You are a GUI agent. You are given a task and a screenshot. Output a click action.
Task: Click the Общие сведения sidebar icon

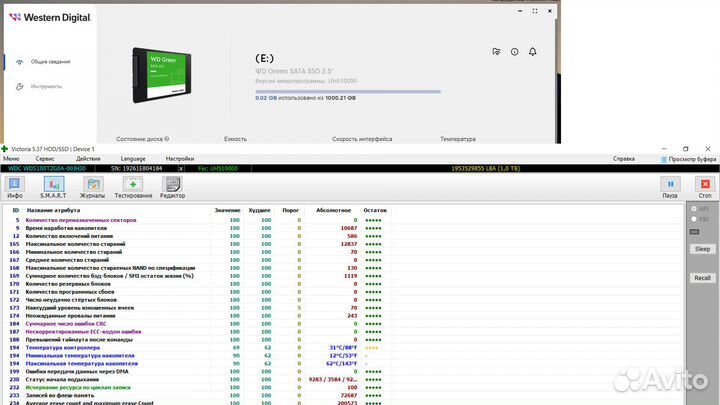(x=19, y=62)
